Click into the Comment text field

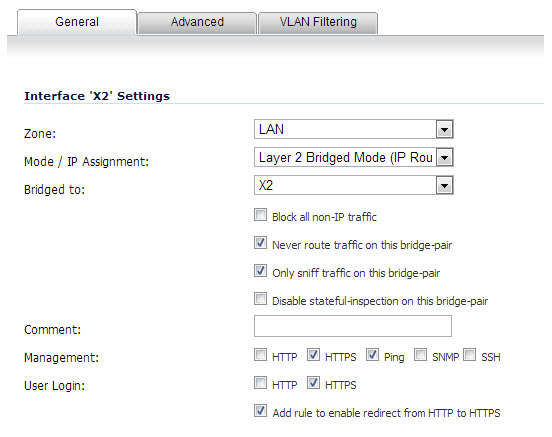pos(353,326)
